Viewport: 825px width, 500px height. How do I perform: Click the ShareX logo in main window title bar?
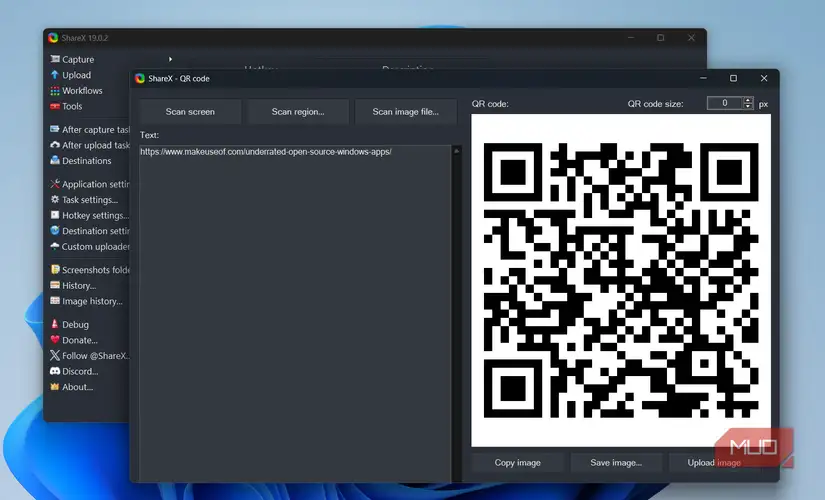(x=53, y=38)
